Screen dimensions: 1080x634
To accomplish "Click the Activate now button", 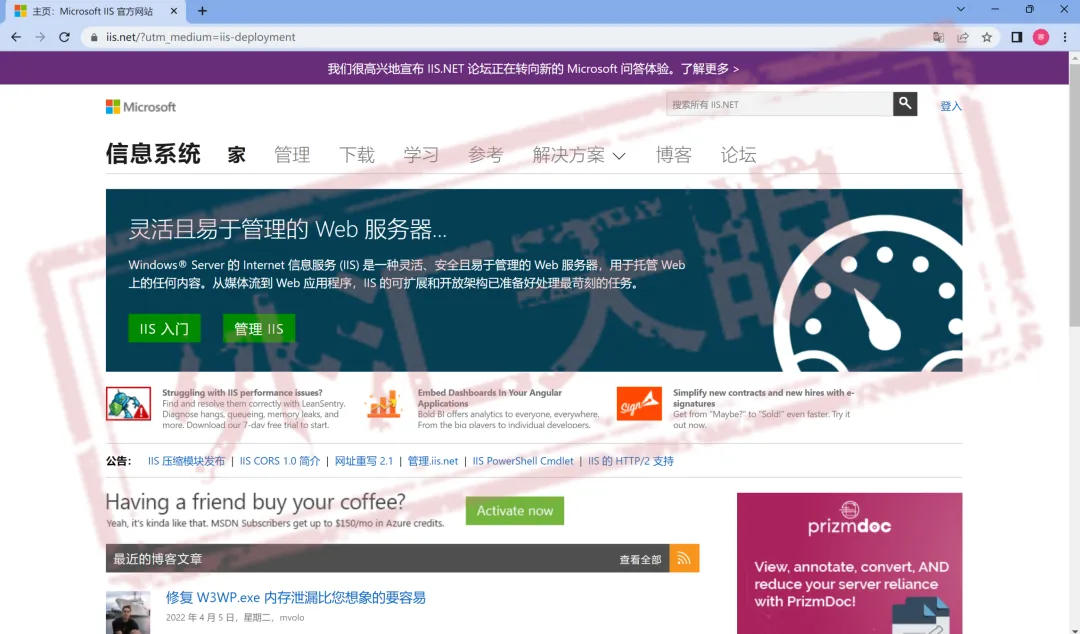I will (x=515, y=511).
